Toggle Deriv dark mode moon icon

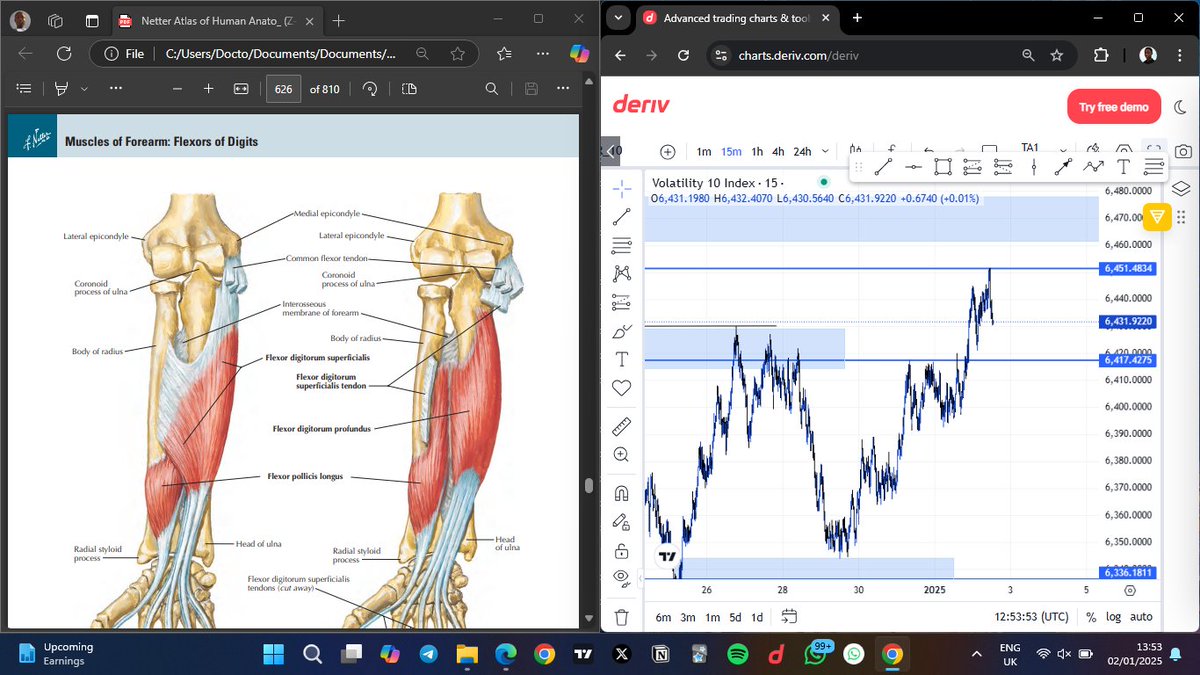click(x=1181, y=106)
